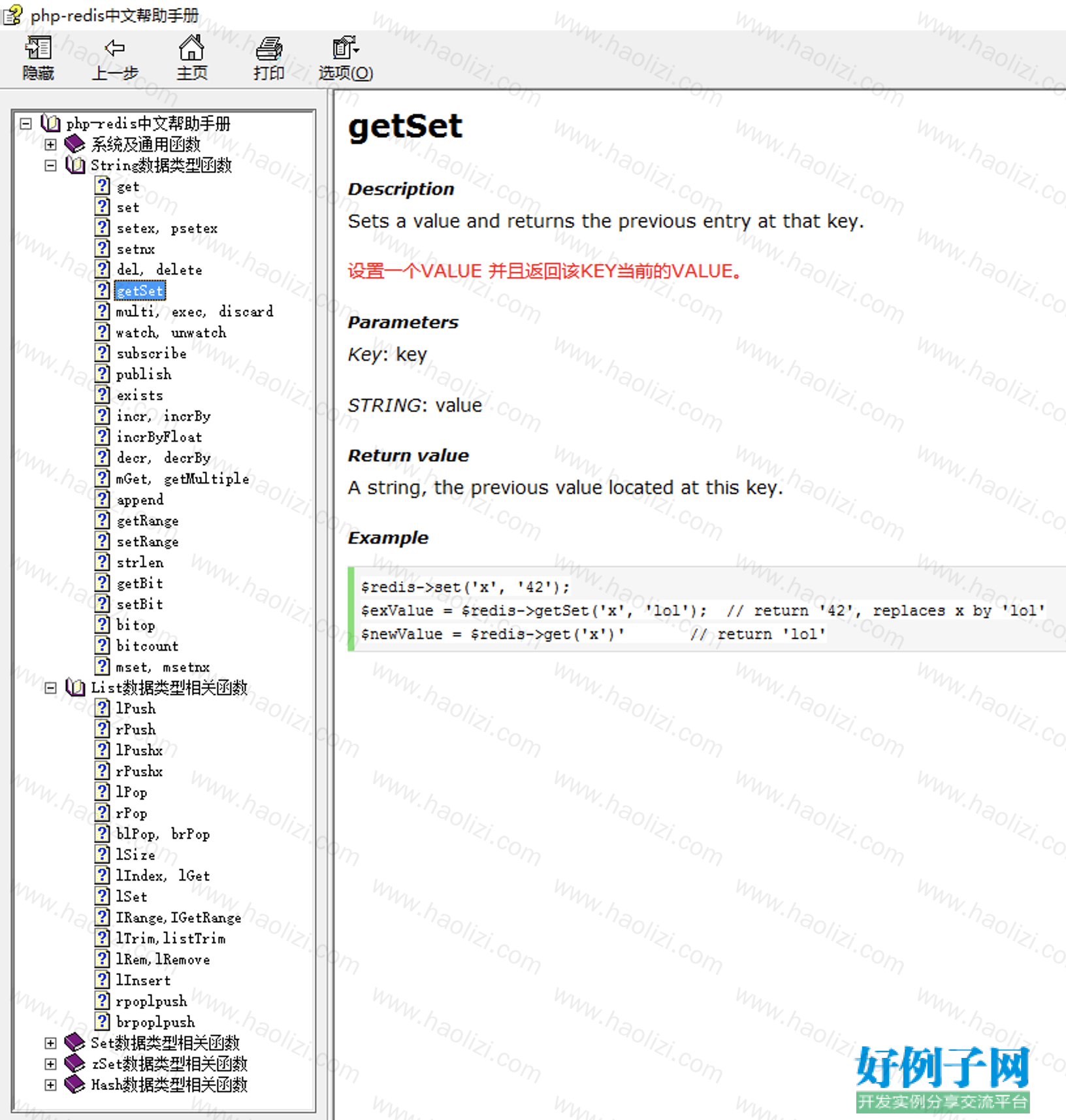Open the setRange topic
This screenshot has height=1120, width=1066.
point(147,541)
